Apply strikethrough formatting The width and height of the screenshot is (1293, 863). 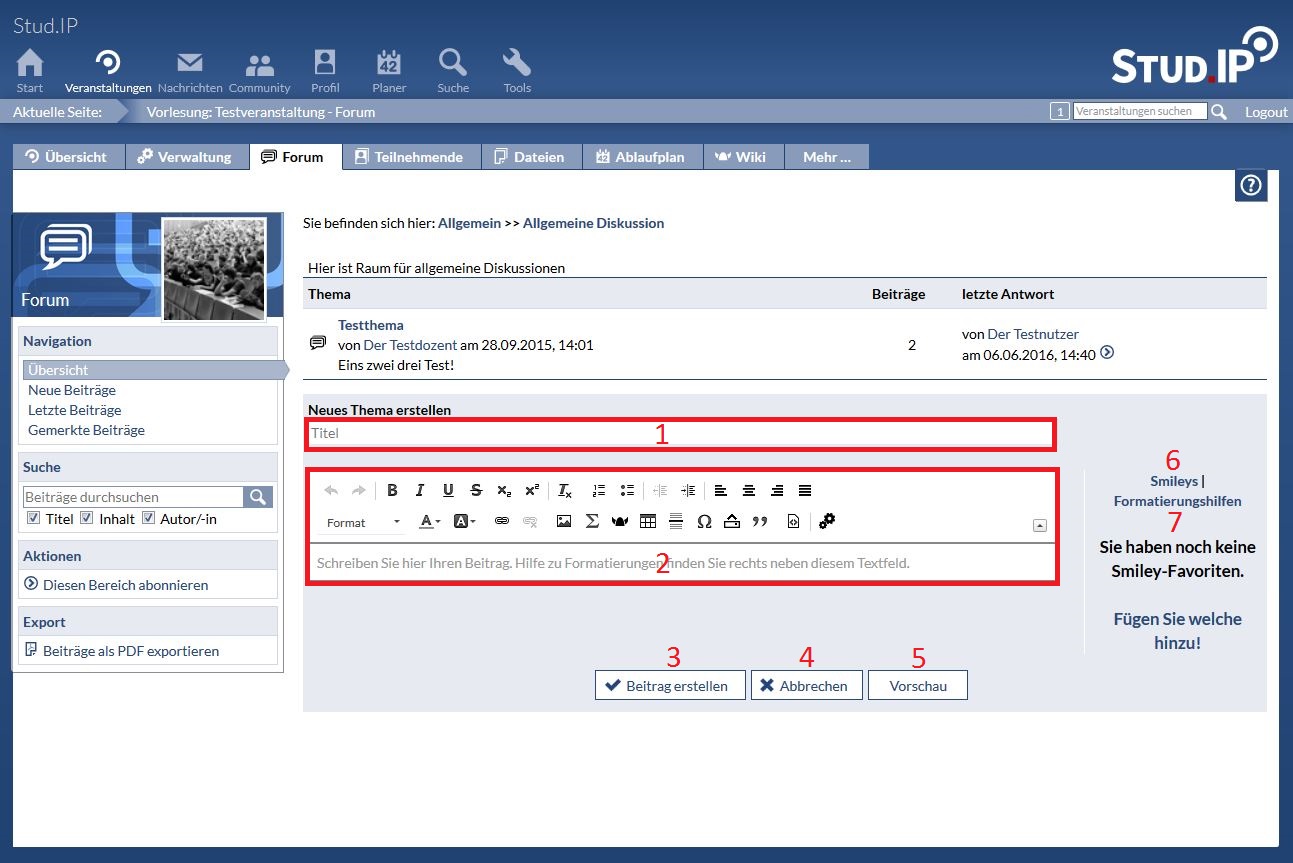pos(476,490)
